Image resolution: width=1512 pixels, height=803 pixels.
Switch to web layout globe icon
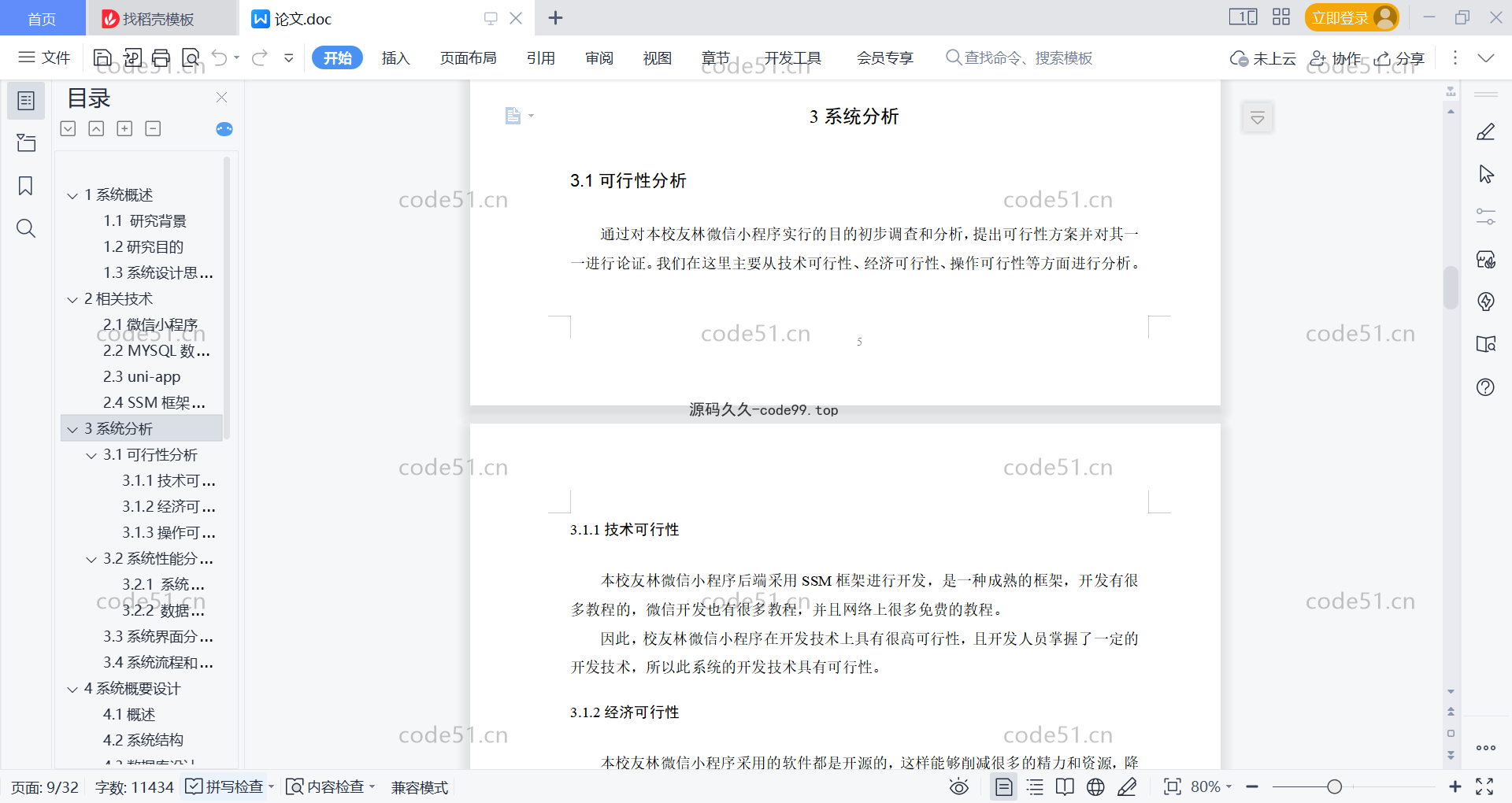1095,786
